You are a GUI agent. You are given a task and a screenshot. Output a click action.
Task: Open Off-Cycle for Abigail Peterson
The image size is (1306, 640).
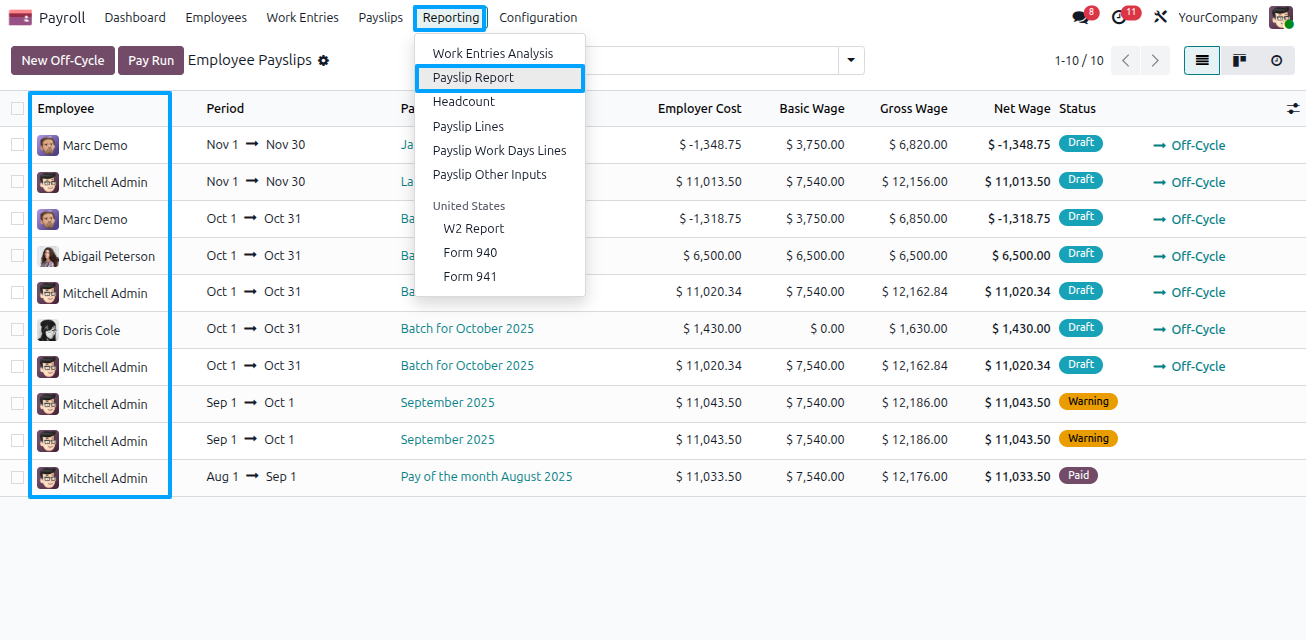pos(1189,256)
